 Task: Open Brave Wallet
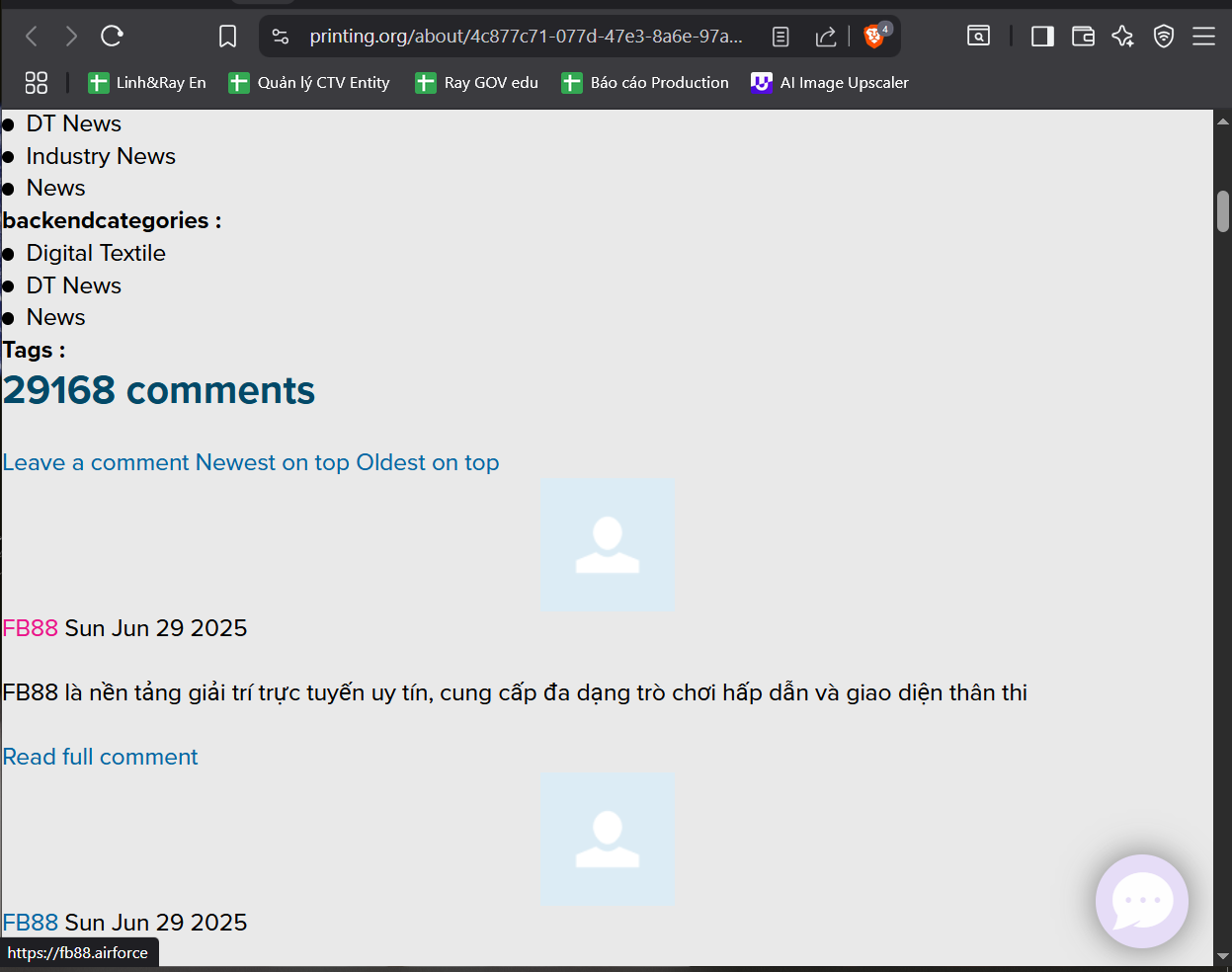(x=1083, y=37)
